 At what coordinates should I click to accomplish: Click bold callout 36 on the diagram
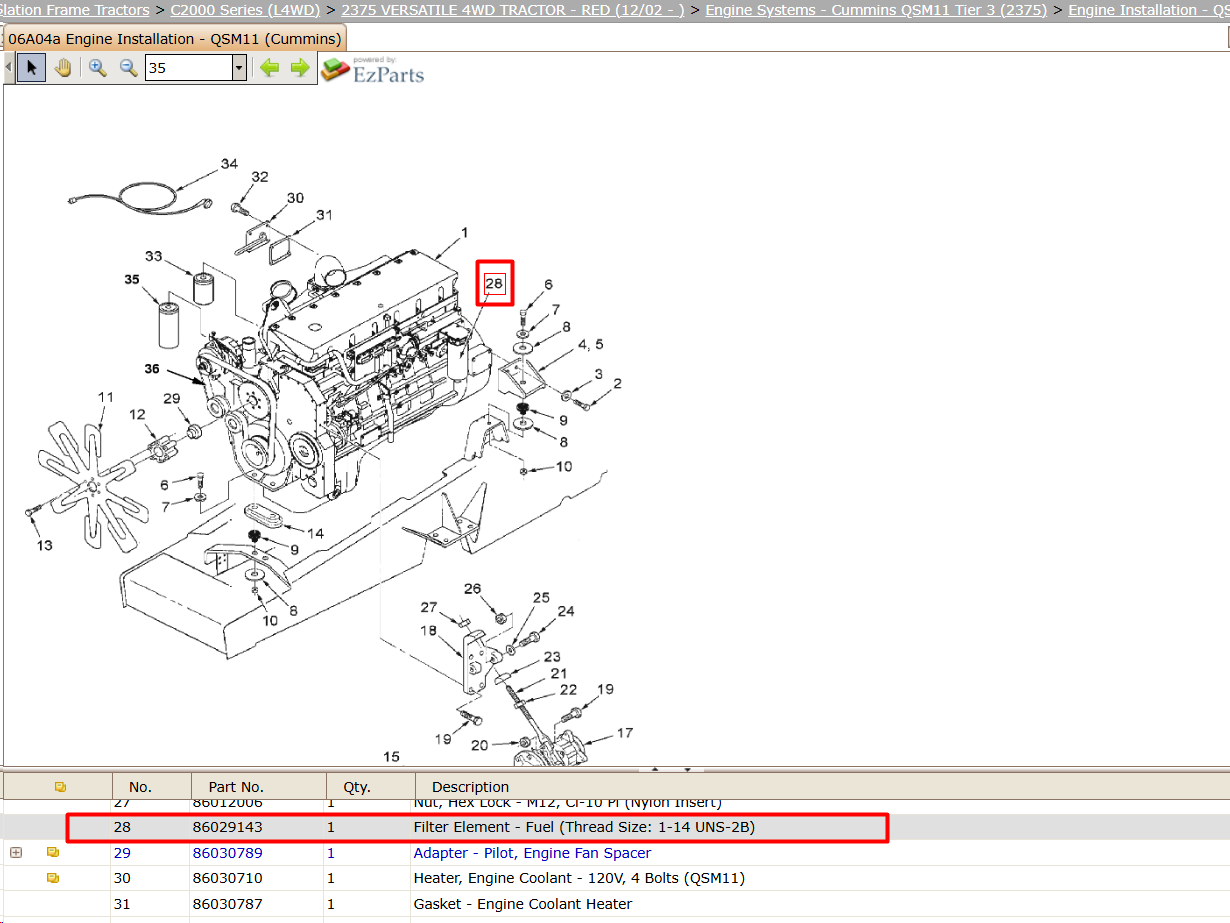(x=151, y=369)
